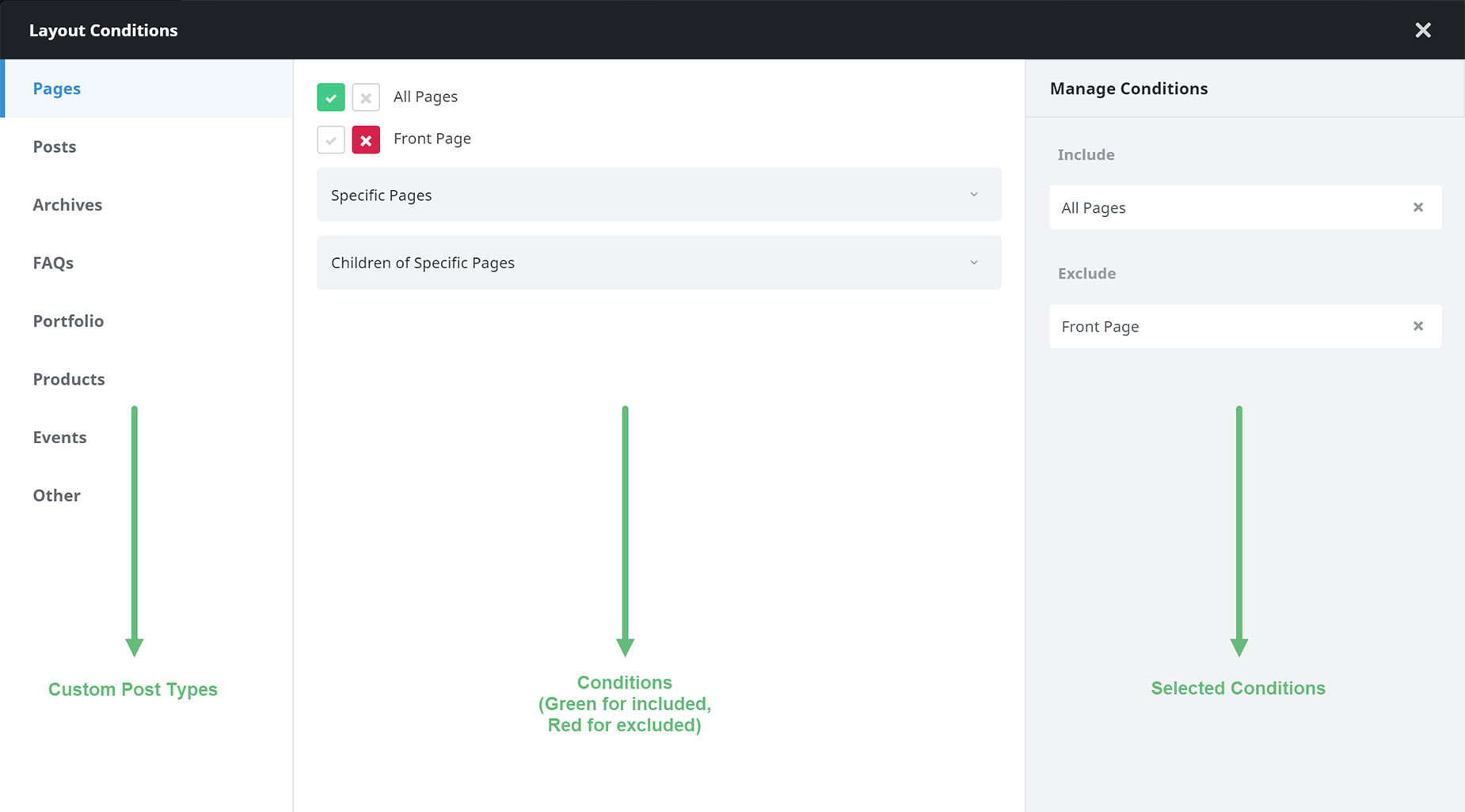Remove All Pages from Include list

1418,207
